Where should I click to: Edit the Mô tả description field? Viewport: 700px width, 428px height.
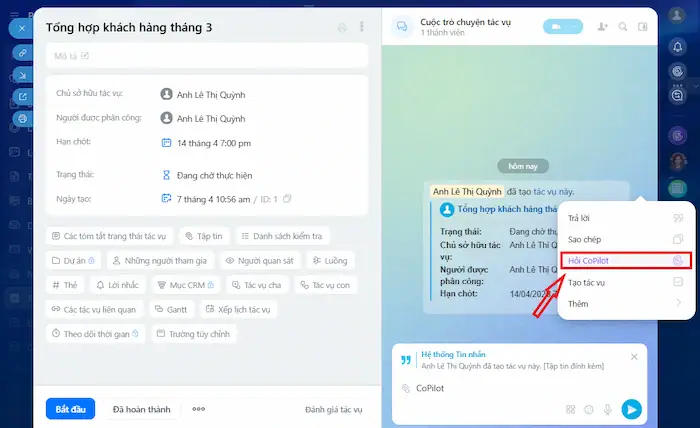coord(207,56)
